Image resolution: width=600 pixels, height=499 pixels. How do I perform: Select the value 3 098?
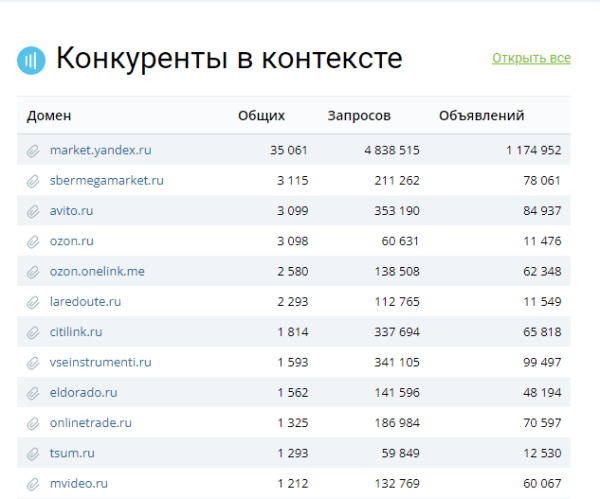pyautogui.click(x=293, y=241)
